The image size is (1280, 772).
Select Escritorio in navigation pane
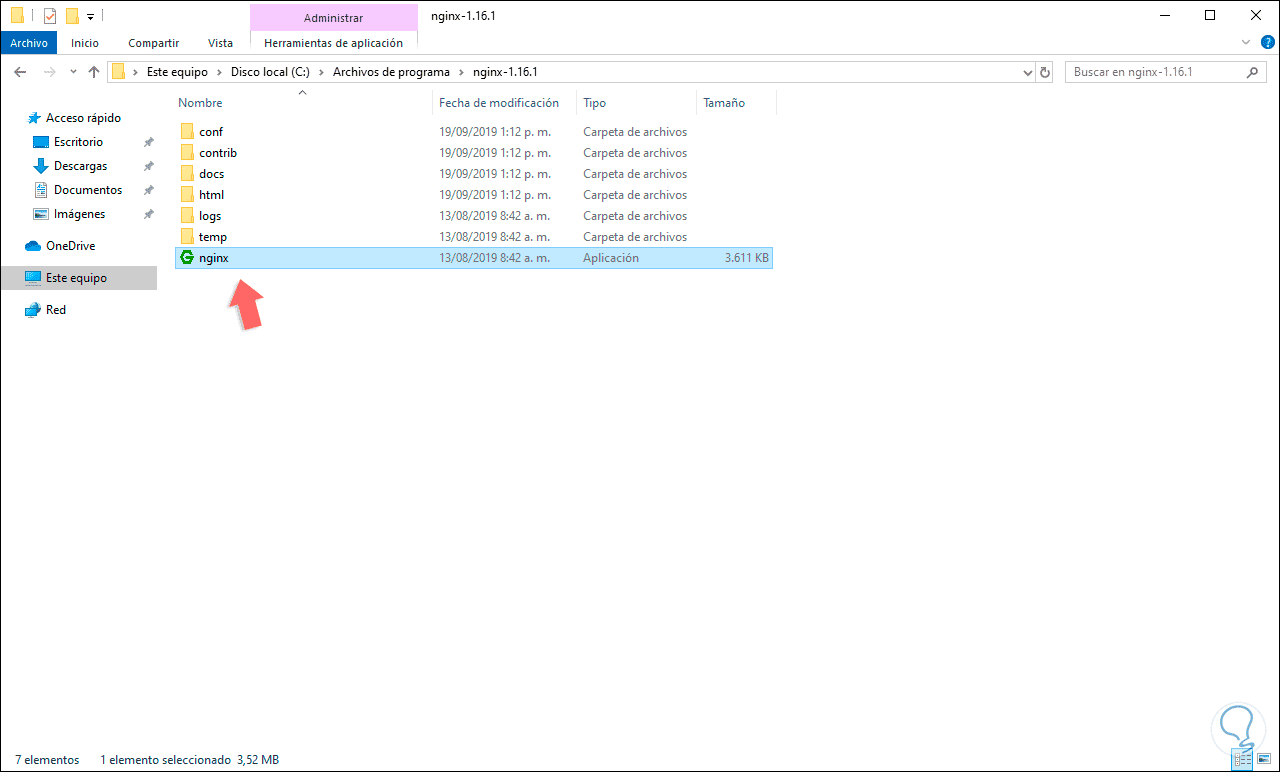tap(78, 142)
